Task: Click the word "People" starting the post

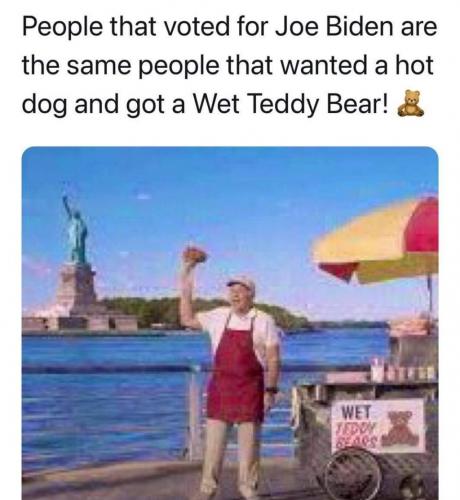Action: [x=62, y=27]
